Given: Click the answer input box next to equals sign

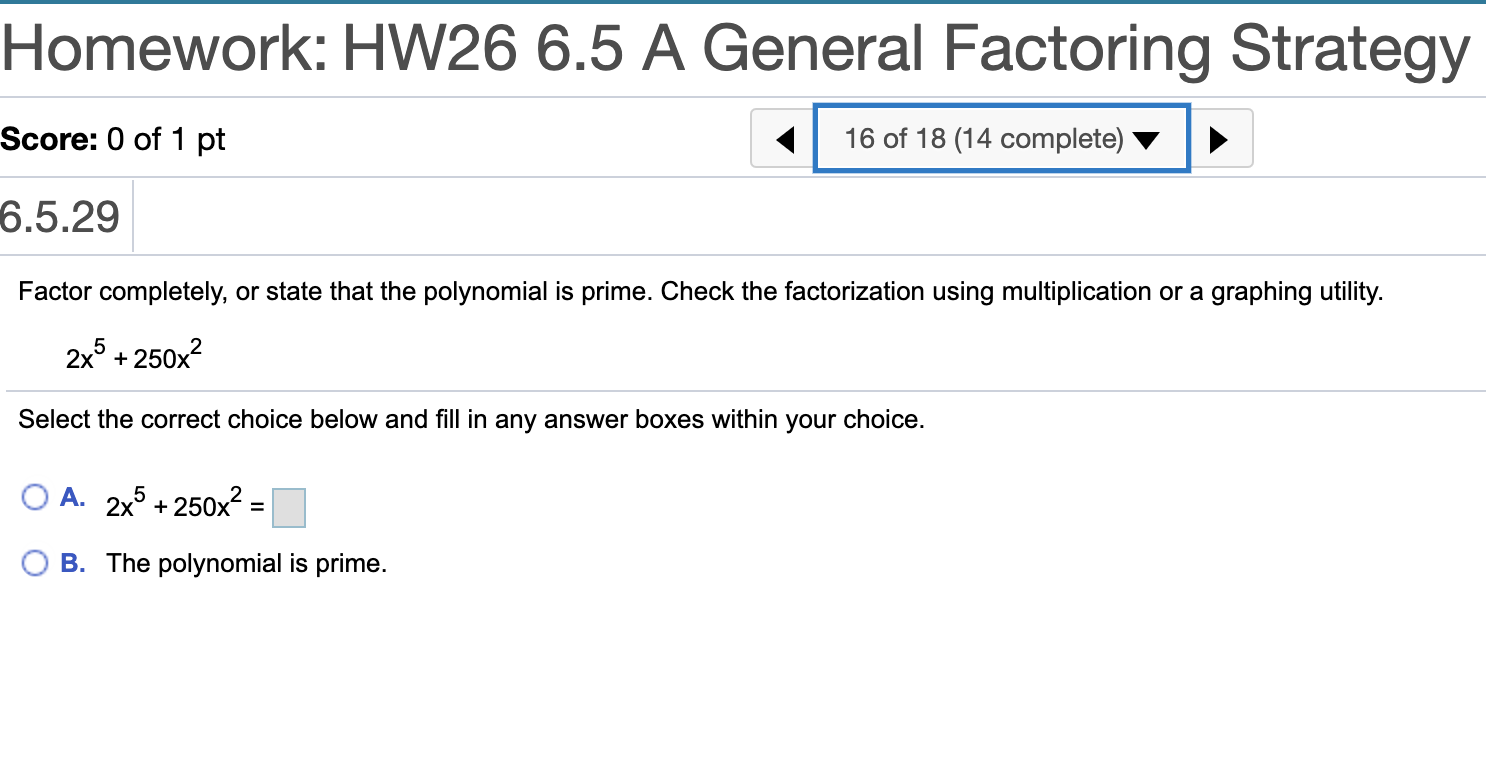Looking at the screenshot, I should point(289,507).
